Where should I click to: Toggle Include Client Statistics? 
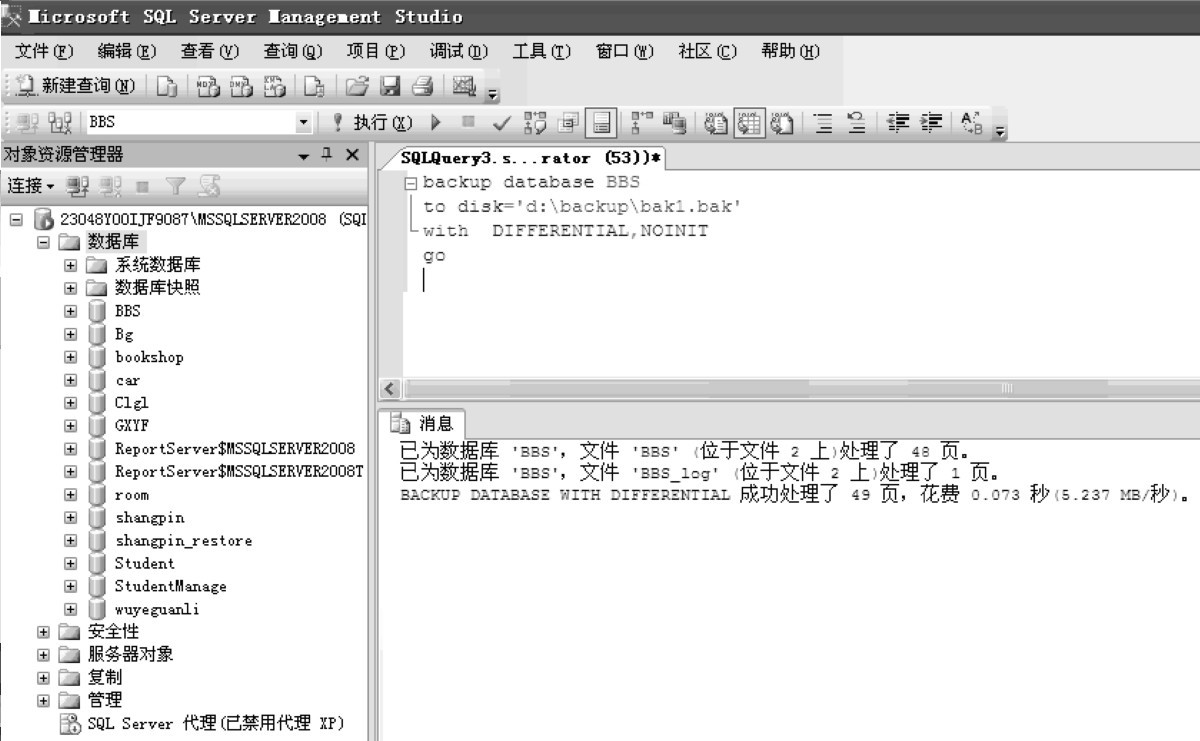pyautogui.click(x=675, y=123)
